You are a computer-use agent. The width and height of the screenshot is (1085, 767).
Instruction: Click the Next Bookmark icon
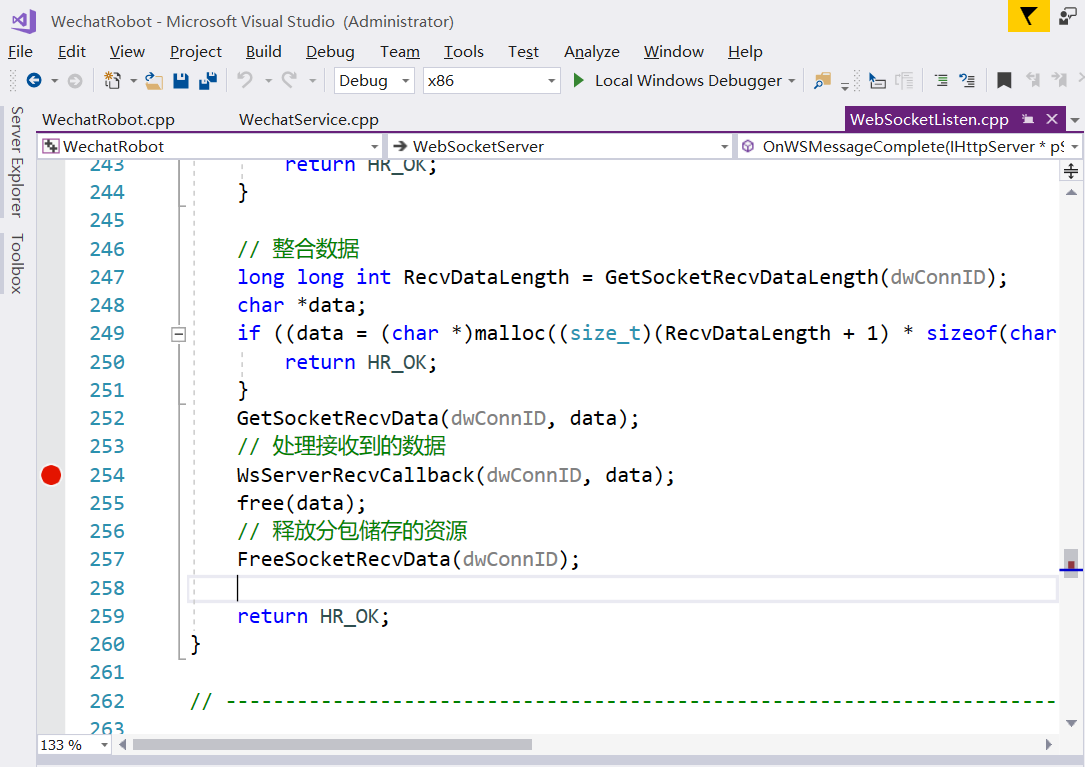(1059, 80)
